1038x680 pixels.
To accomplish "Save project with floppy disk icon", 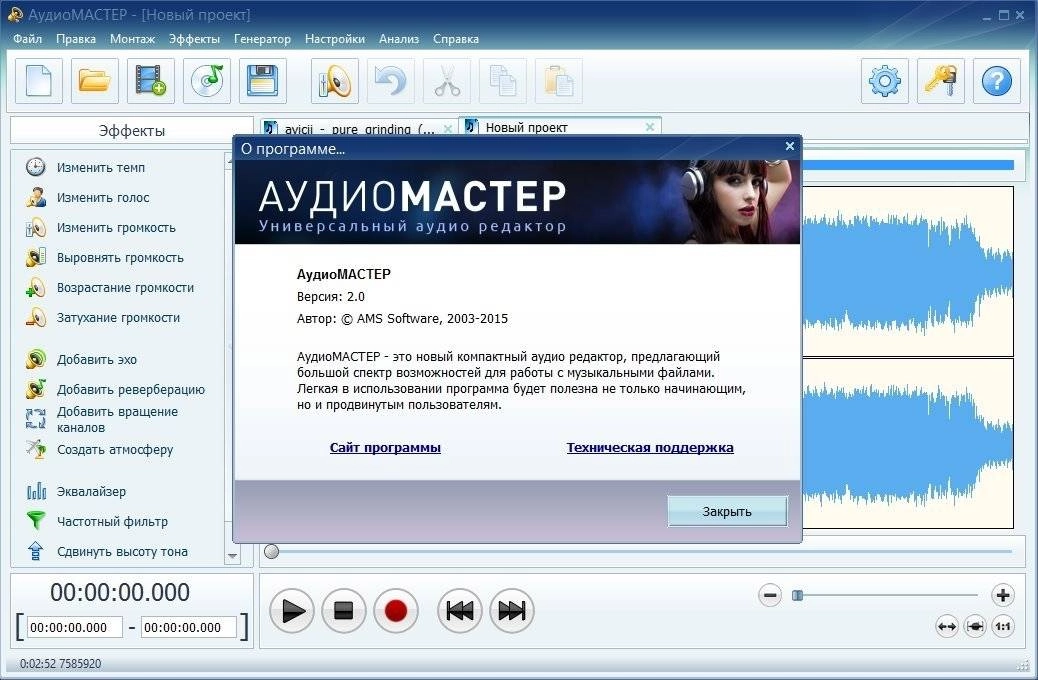I will click(x=263, y=81).
